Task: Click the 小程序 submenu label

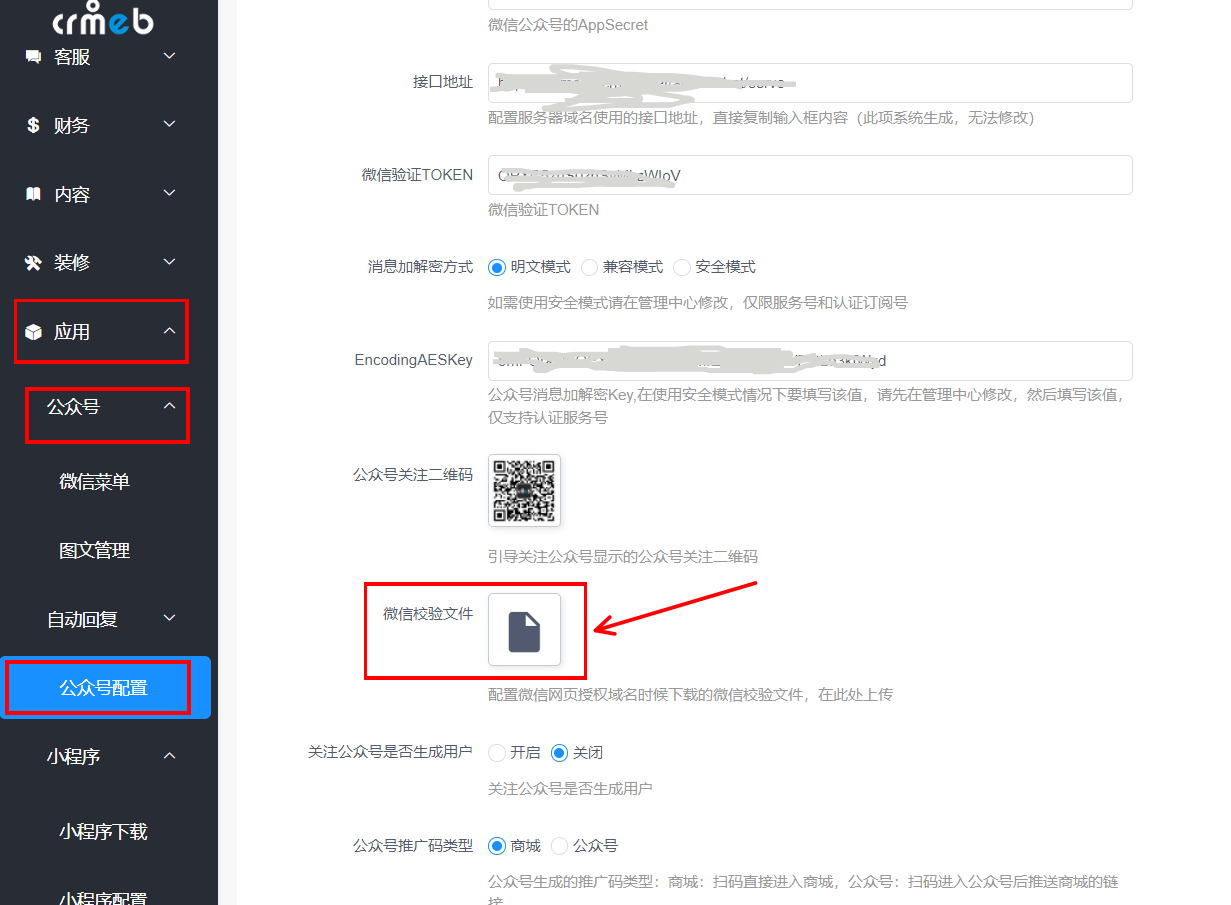Action: (73, 757)
